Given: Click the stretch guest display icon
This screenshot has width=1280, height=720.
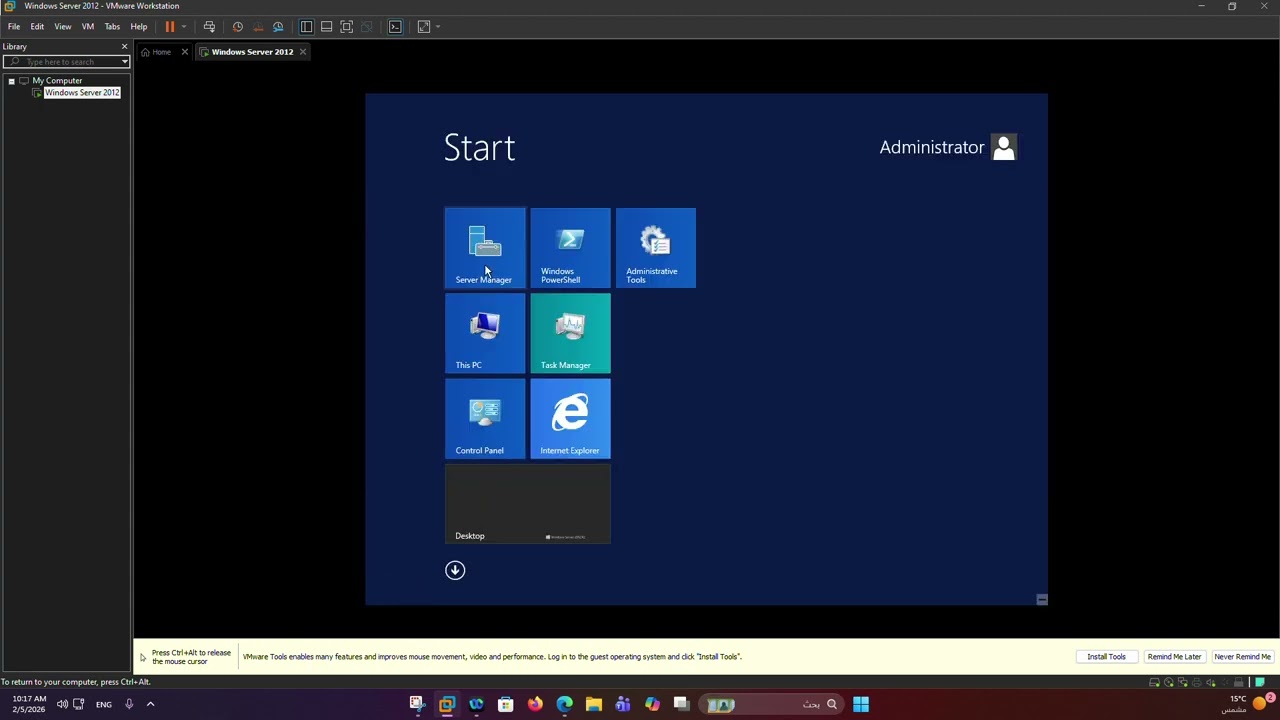Looking at the screenshot, I should pyautogui.click(x=424, y=27).
